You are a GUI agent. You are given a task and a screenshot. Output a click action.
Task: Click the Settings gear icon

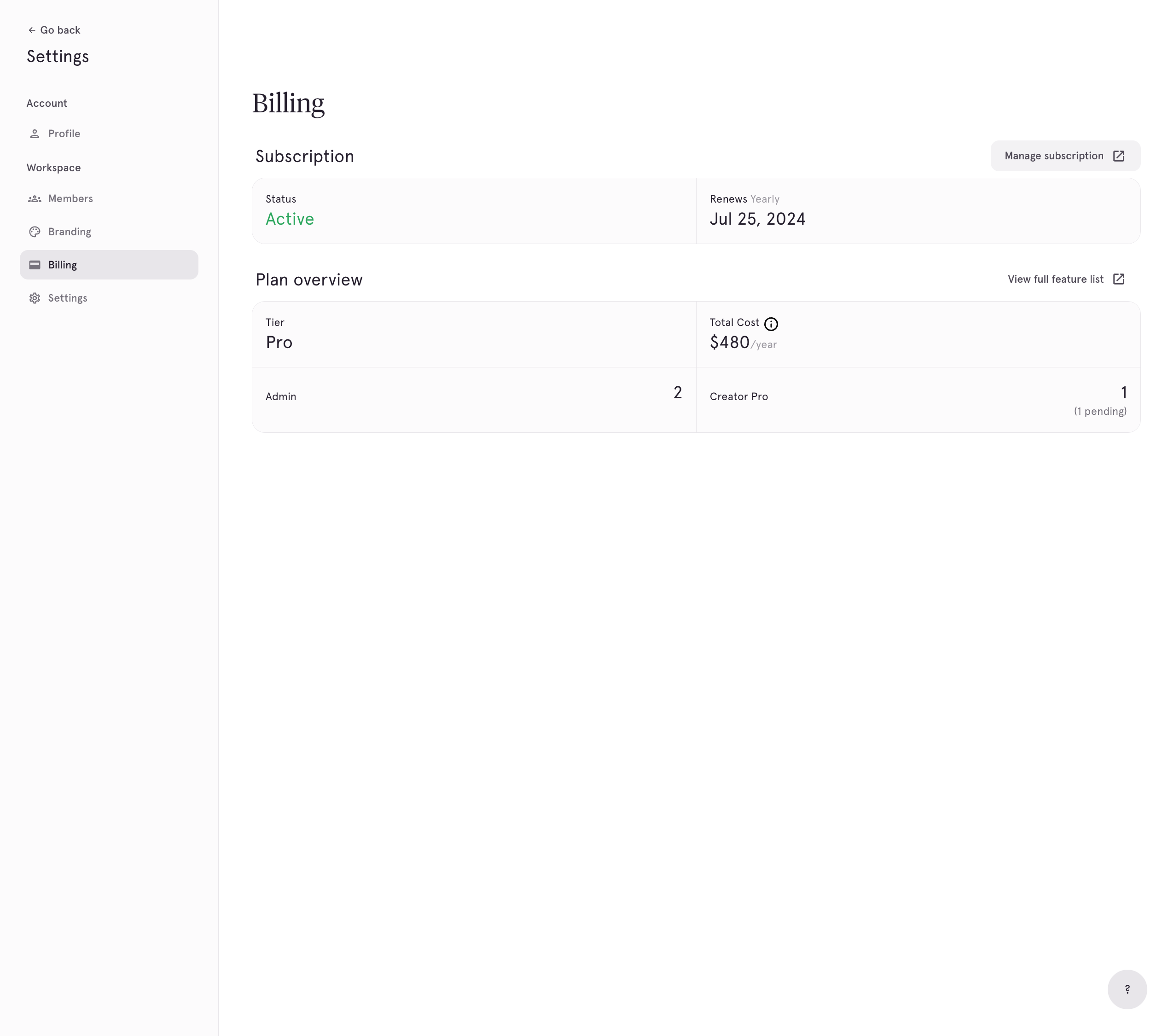coord(35,298)
